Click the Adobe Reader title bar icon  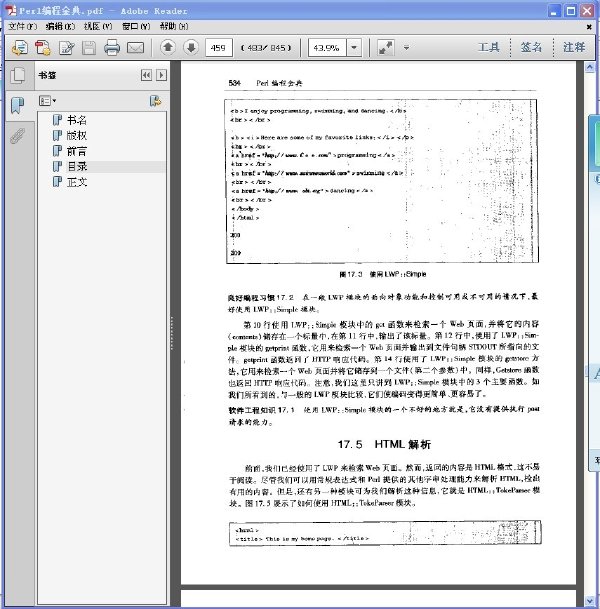[10, 10]
